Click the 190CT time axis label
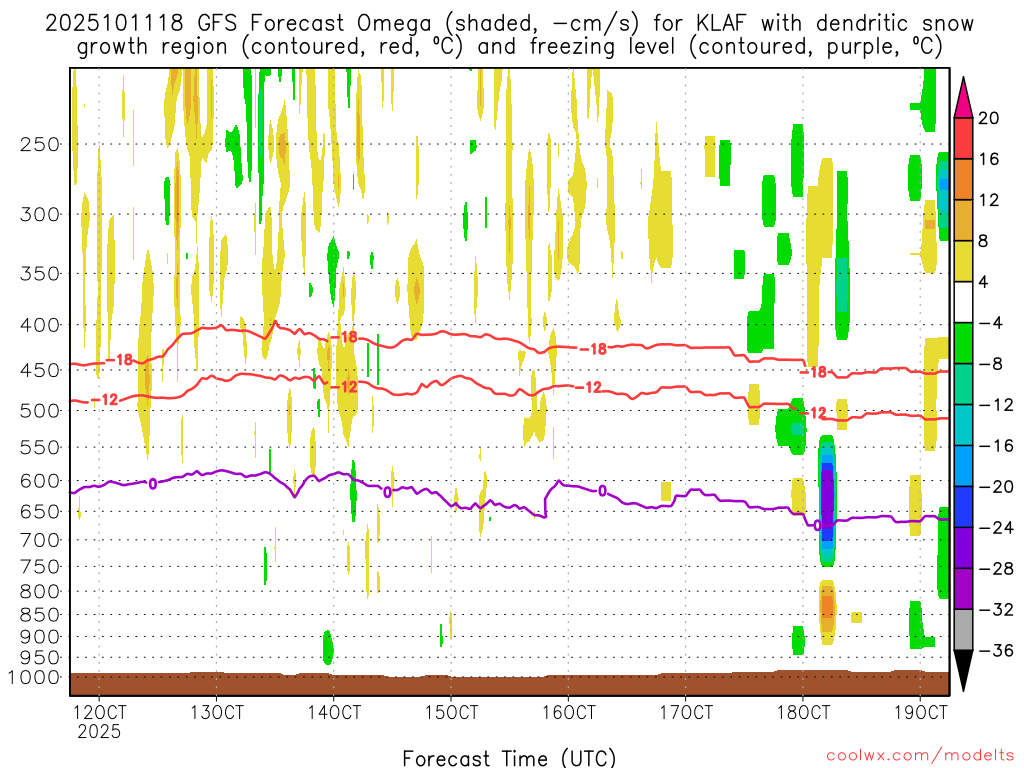 pos(920,711)
